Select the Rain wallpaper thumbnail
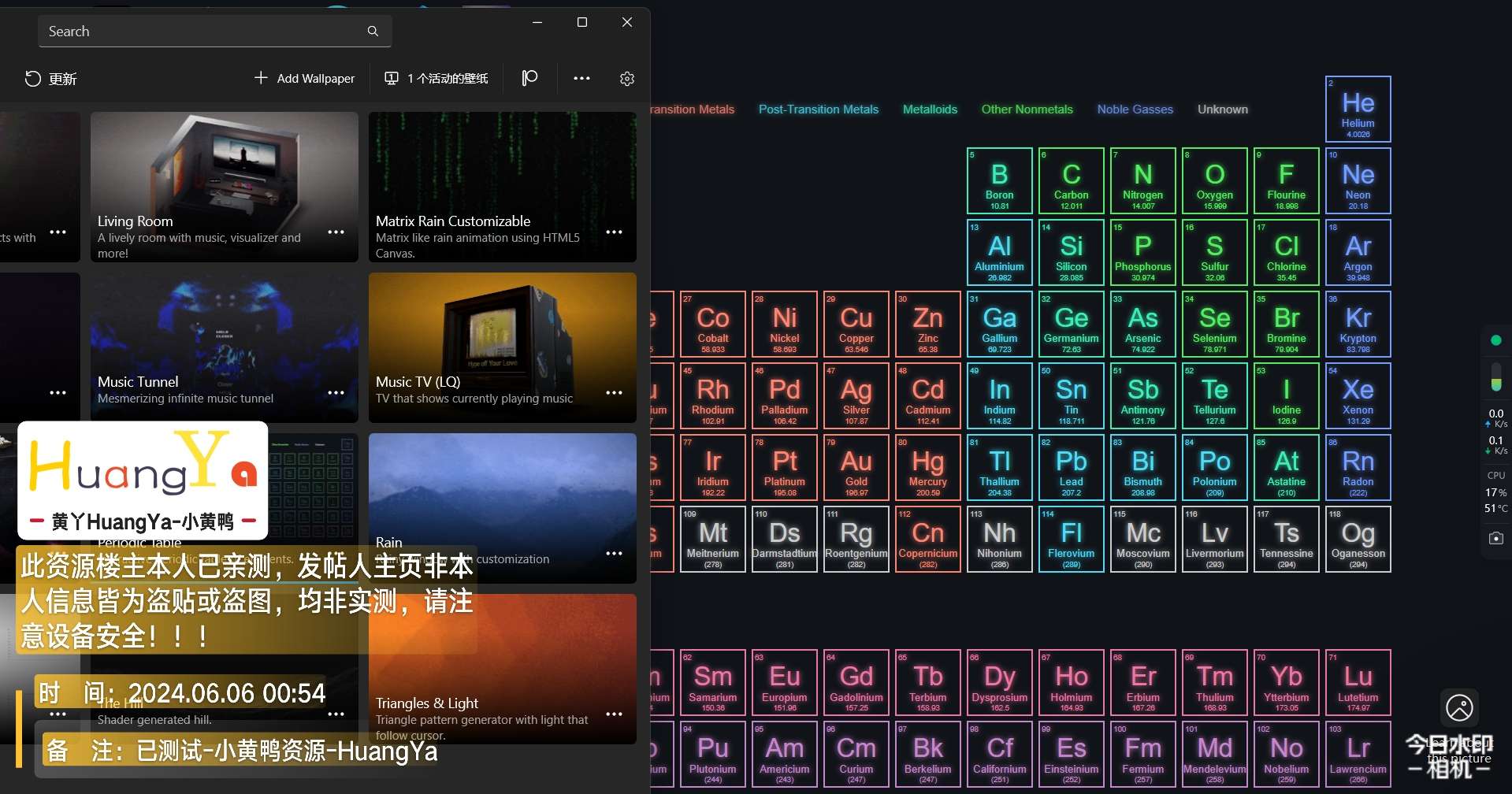The height and width of the screenshot is (794, 1512). 503,508
